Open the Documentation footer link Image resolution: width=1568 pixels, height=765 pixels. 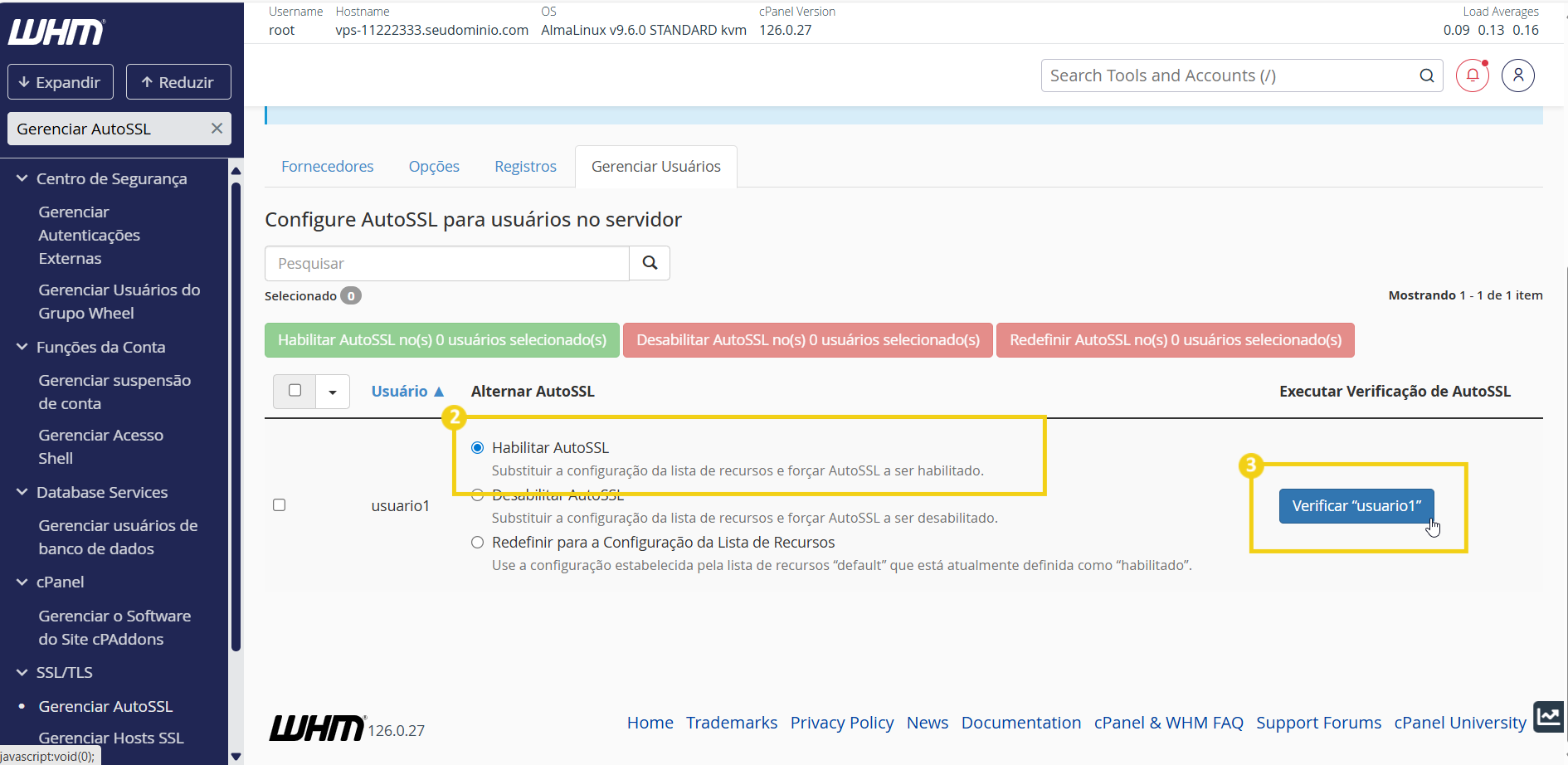[1021, 723]
